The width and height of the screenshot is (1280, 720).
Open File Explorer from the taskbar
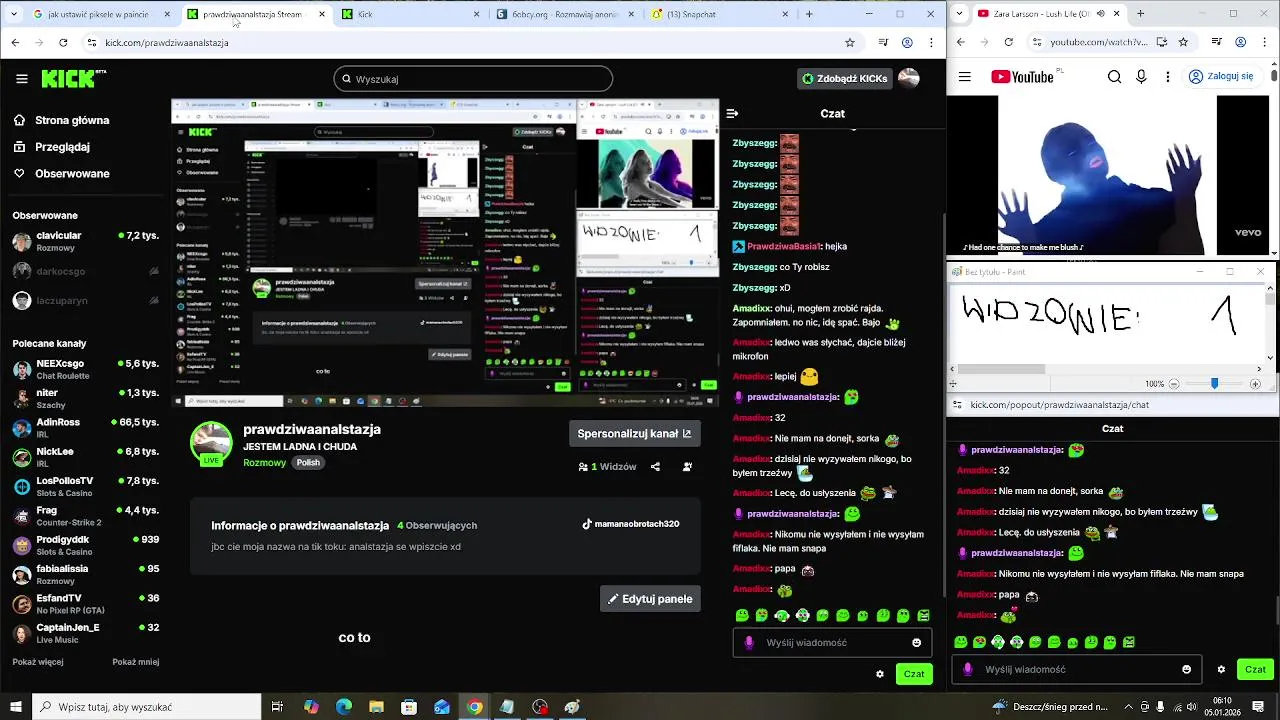tap(377, 707)
